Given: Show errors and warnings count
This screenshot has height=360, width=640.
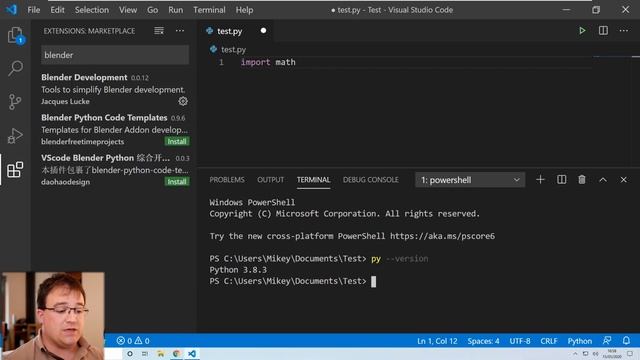Looking at the screenshot, I should point(133,340).
